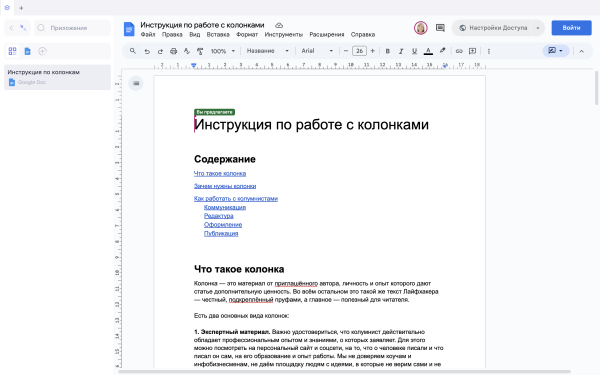Insert a link with chain icon
Viewport: 600px width, 375px height.
pos(459,51)
